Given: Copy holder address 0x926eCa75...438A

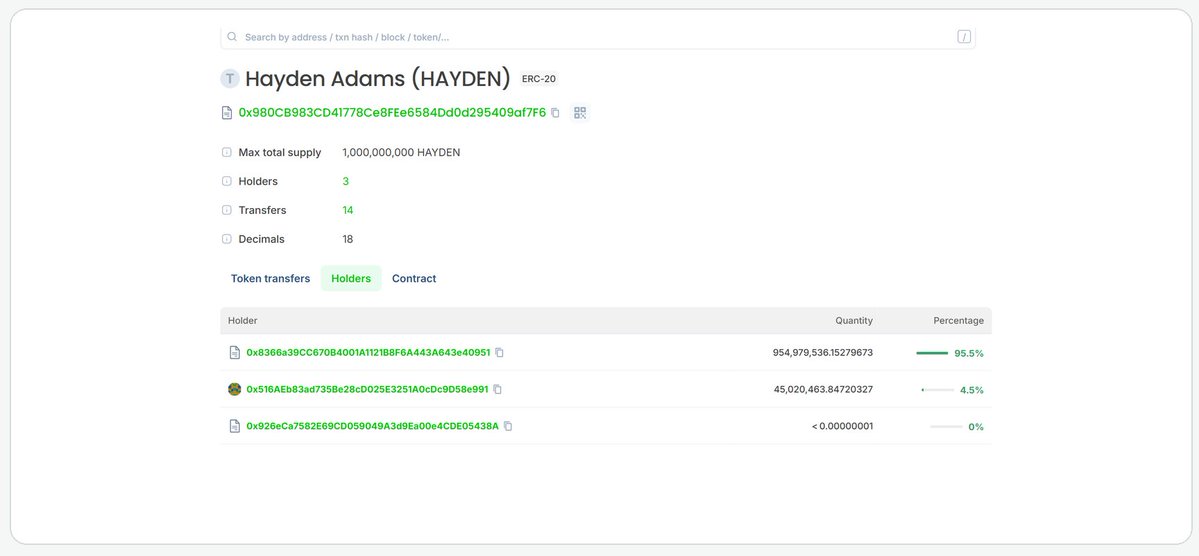Looking at the screenshot, I should 508,426.
